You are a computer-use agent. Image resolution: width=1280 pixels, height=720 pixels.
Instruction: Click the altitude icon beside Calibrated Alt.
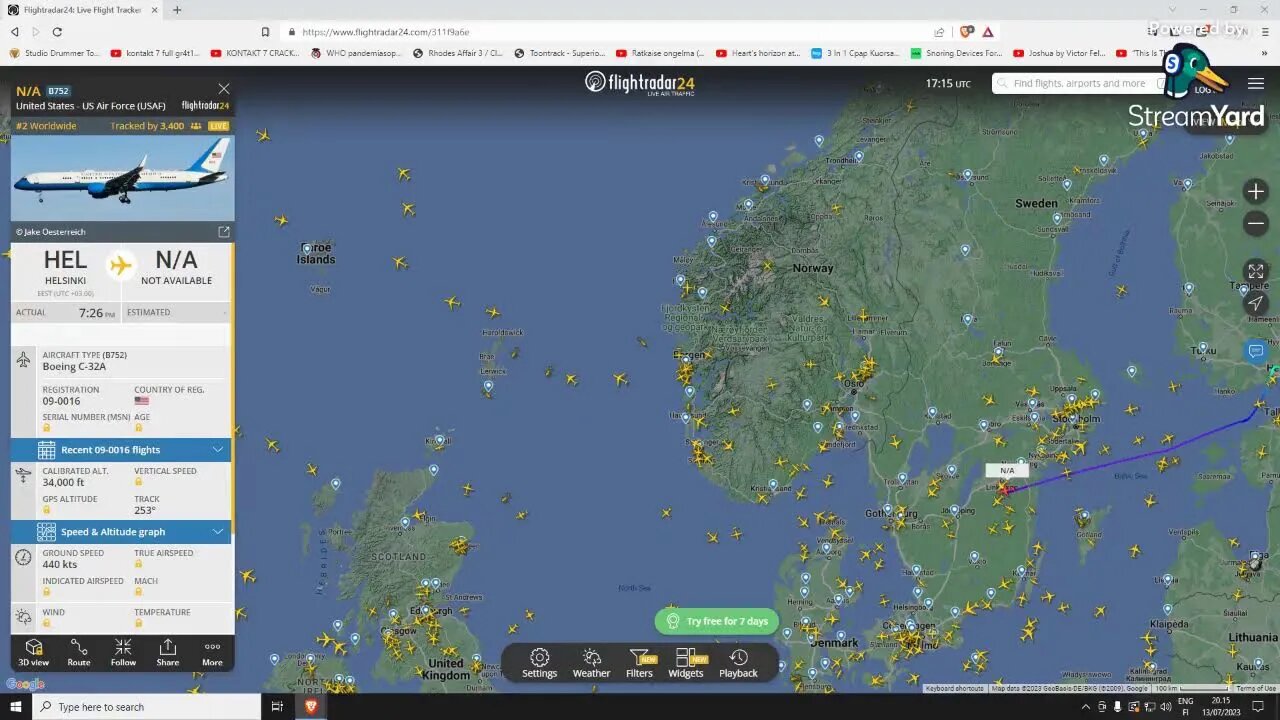point(23,476)
